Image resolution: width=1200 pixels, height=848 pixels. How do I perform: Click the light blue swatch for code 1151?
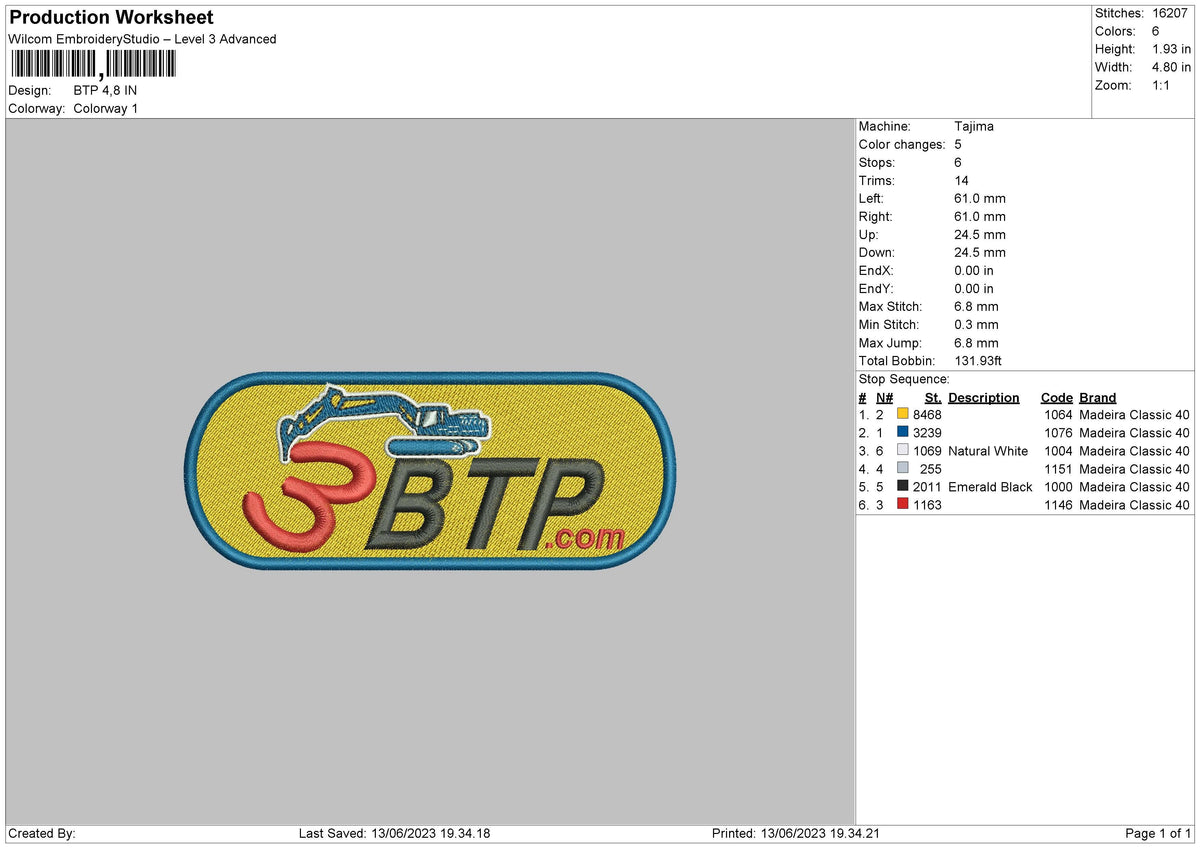[903, 469]
